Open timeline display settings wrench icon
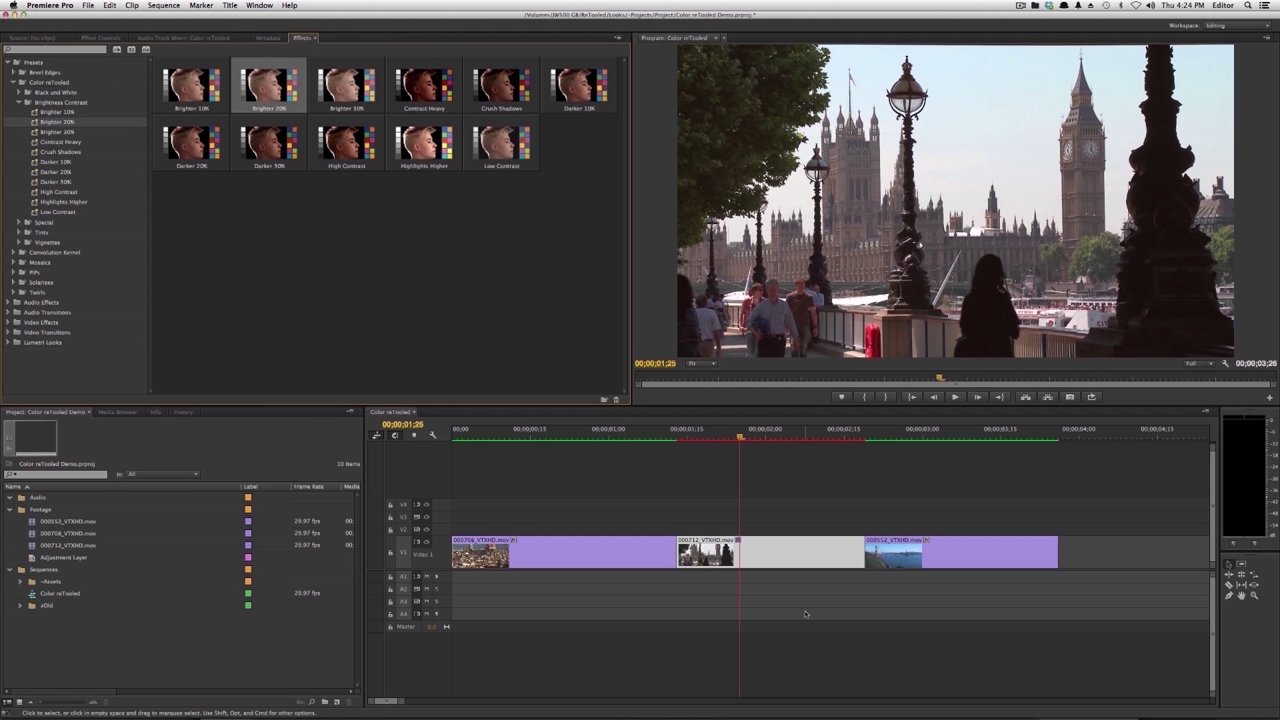1280x720 pixels. click(x=432, y=435)
